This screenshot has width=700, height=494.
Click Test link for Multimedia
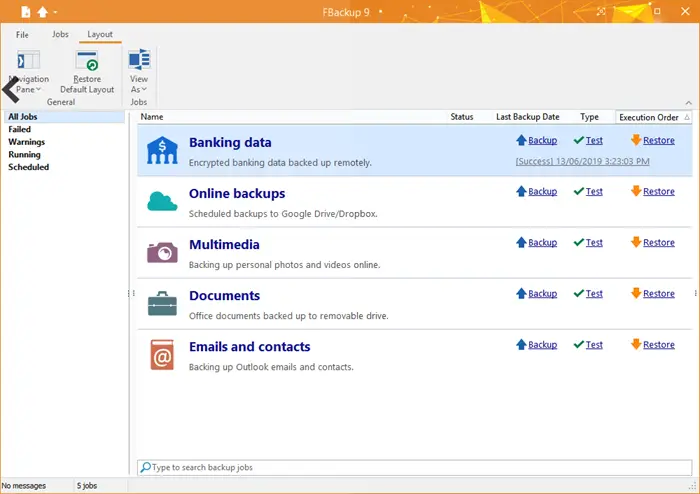(x=594, y=242)
